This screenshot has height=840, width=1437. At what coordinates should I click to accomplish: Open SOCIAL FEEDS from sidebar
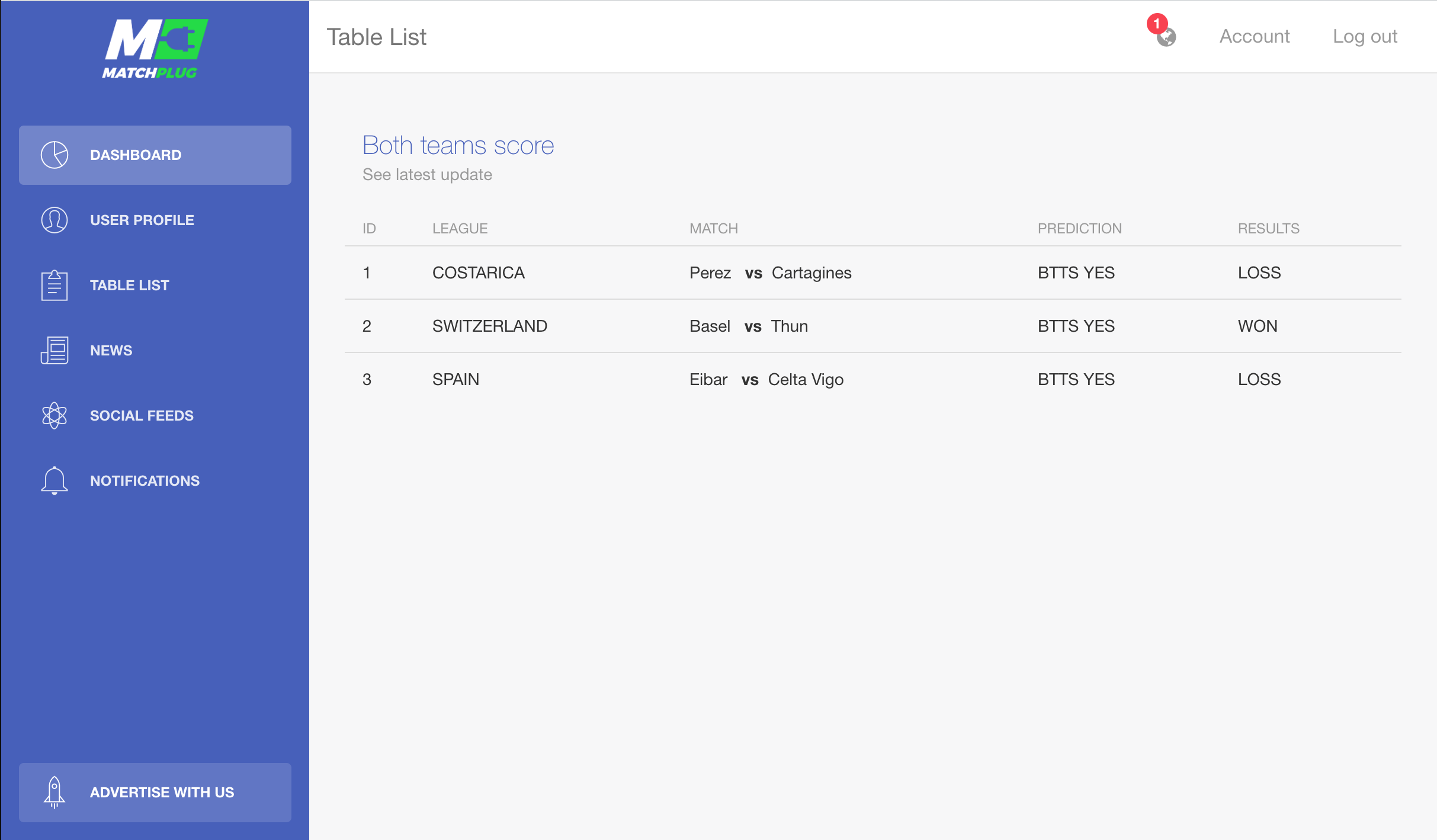[x=155, y=415]
